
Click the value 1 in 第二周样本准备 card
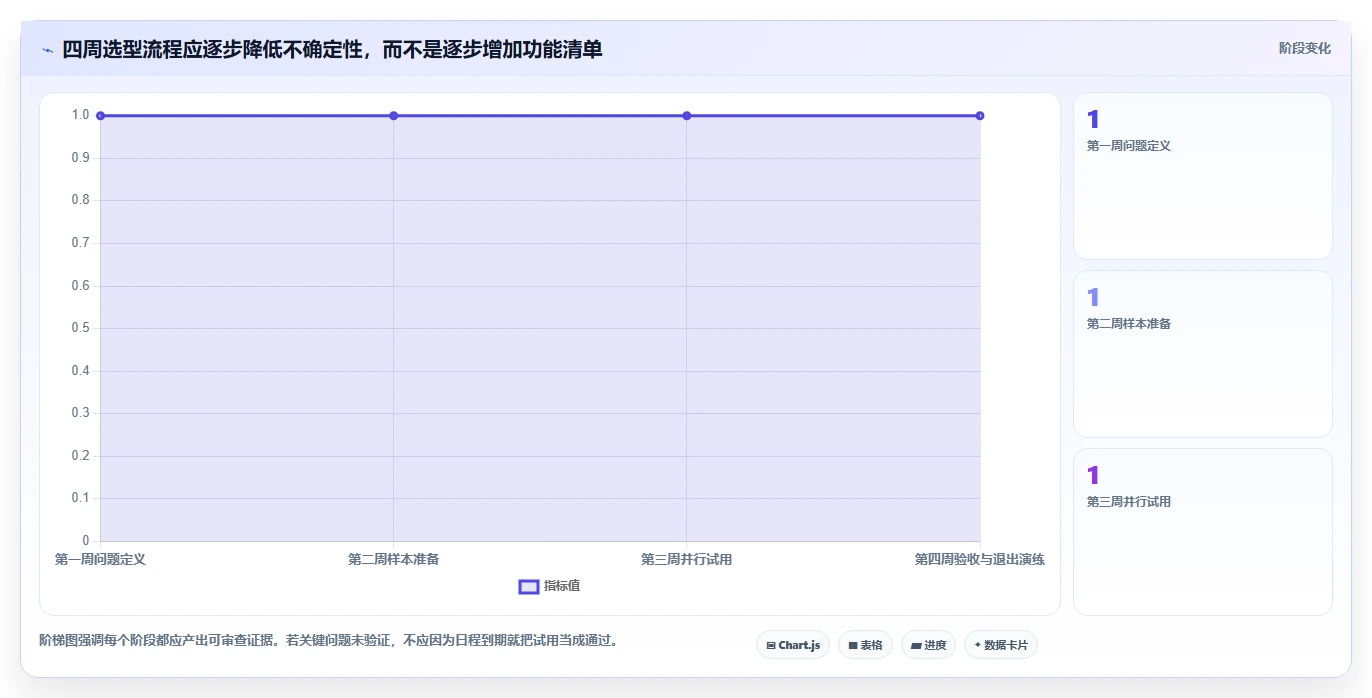1093,297
